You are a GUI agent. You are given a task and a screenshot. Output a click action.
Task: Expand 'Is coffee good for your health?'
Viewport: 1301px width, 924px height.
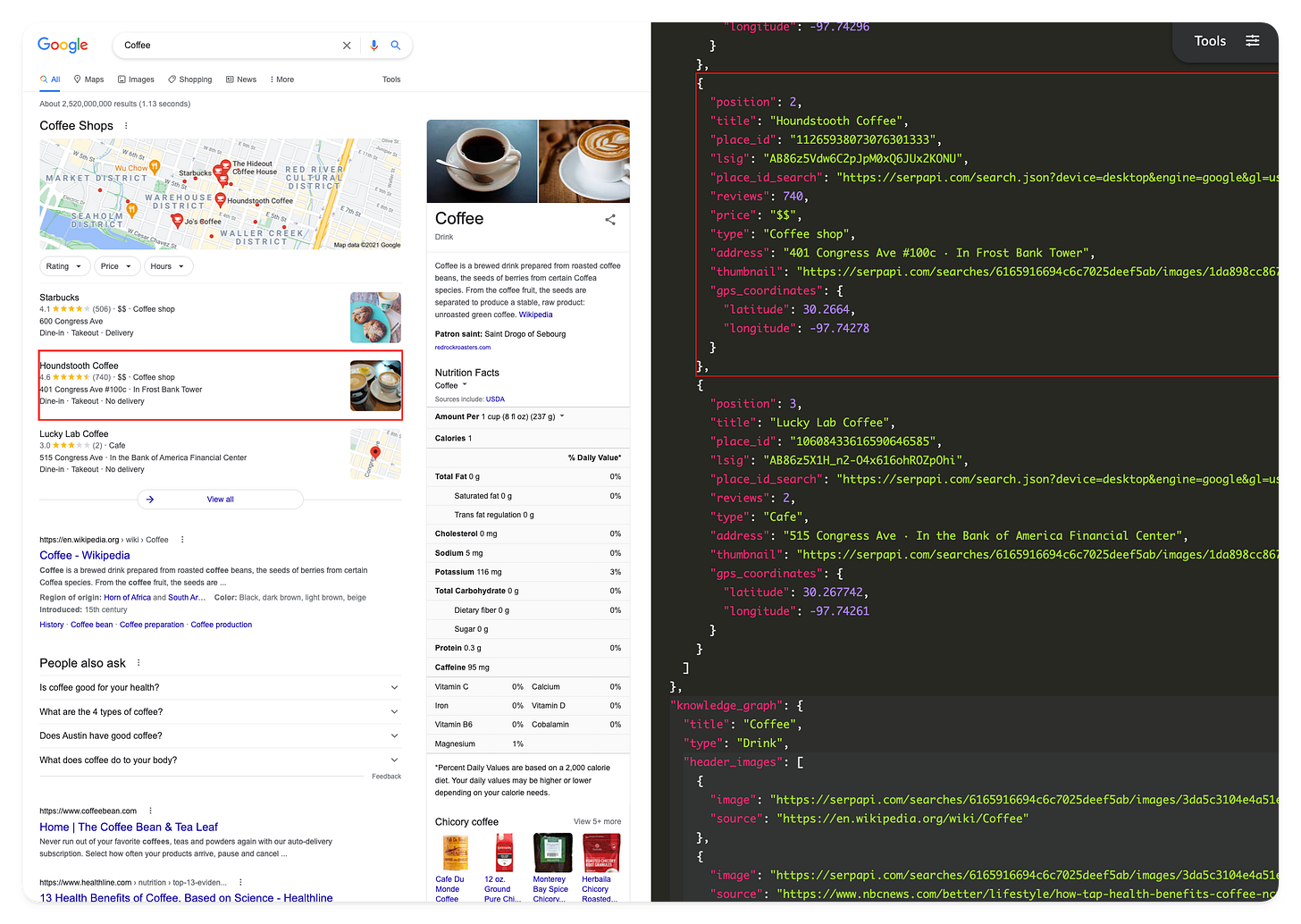(220, 688)
